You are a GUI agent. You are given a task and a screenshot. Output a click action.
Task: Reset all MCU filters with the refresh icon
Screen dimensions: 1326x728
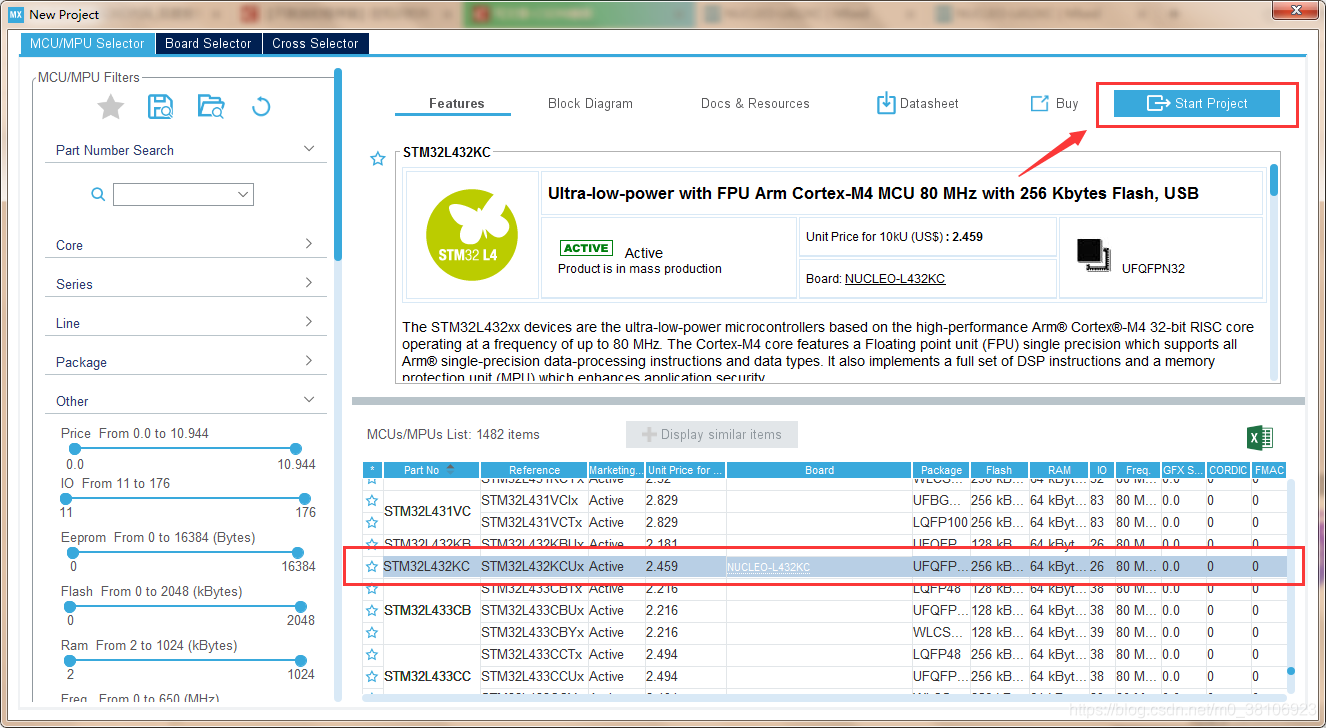(x=261, y=107)
